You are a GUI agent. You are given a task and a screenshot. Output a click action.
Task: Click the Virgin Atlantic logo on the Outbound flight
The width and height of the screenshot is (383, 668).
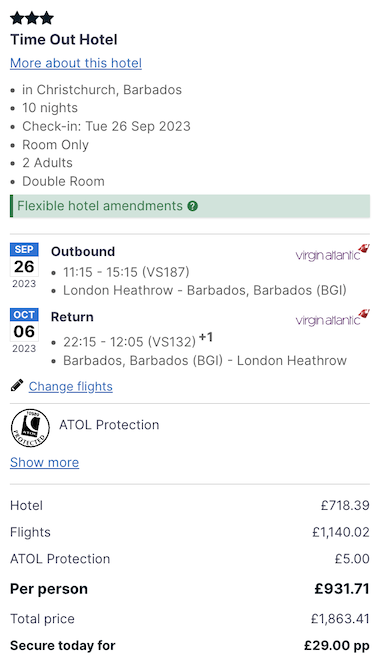pyautogui.click(x=332, y=253)
